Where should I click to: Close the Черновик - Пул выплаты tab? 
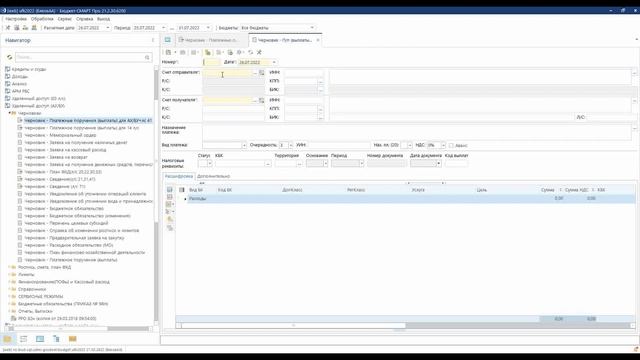click(x=318, y=40)
